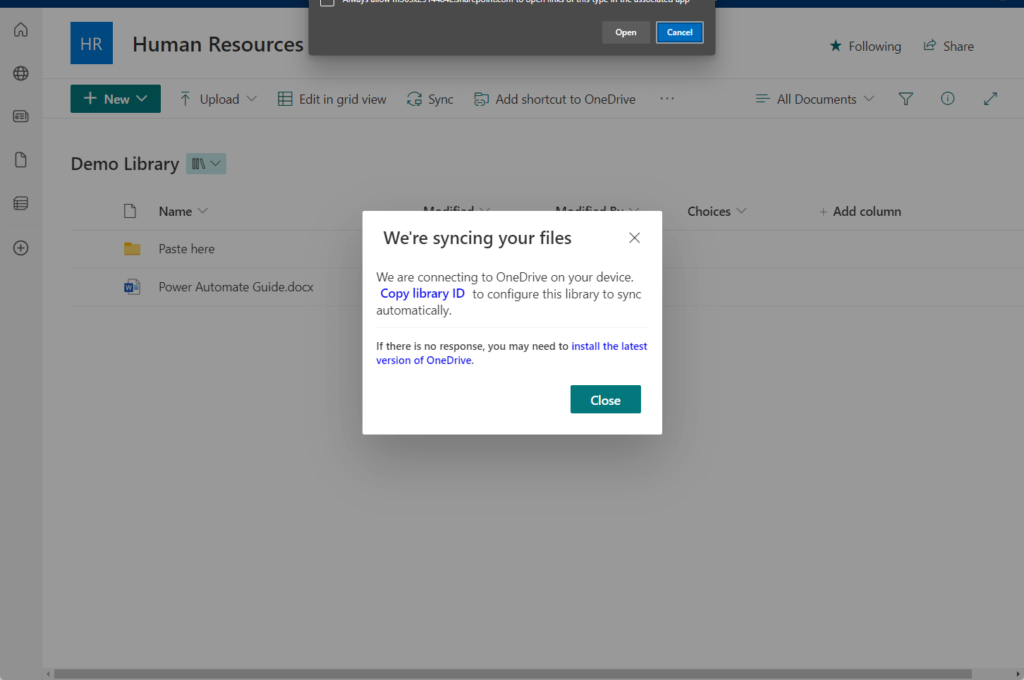1024x680 pixels.
Task: Click the HR site logo tile
Action: (x=91, y=43)
